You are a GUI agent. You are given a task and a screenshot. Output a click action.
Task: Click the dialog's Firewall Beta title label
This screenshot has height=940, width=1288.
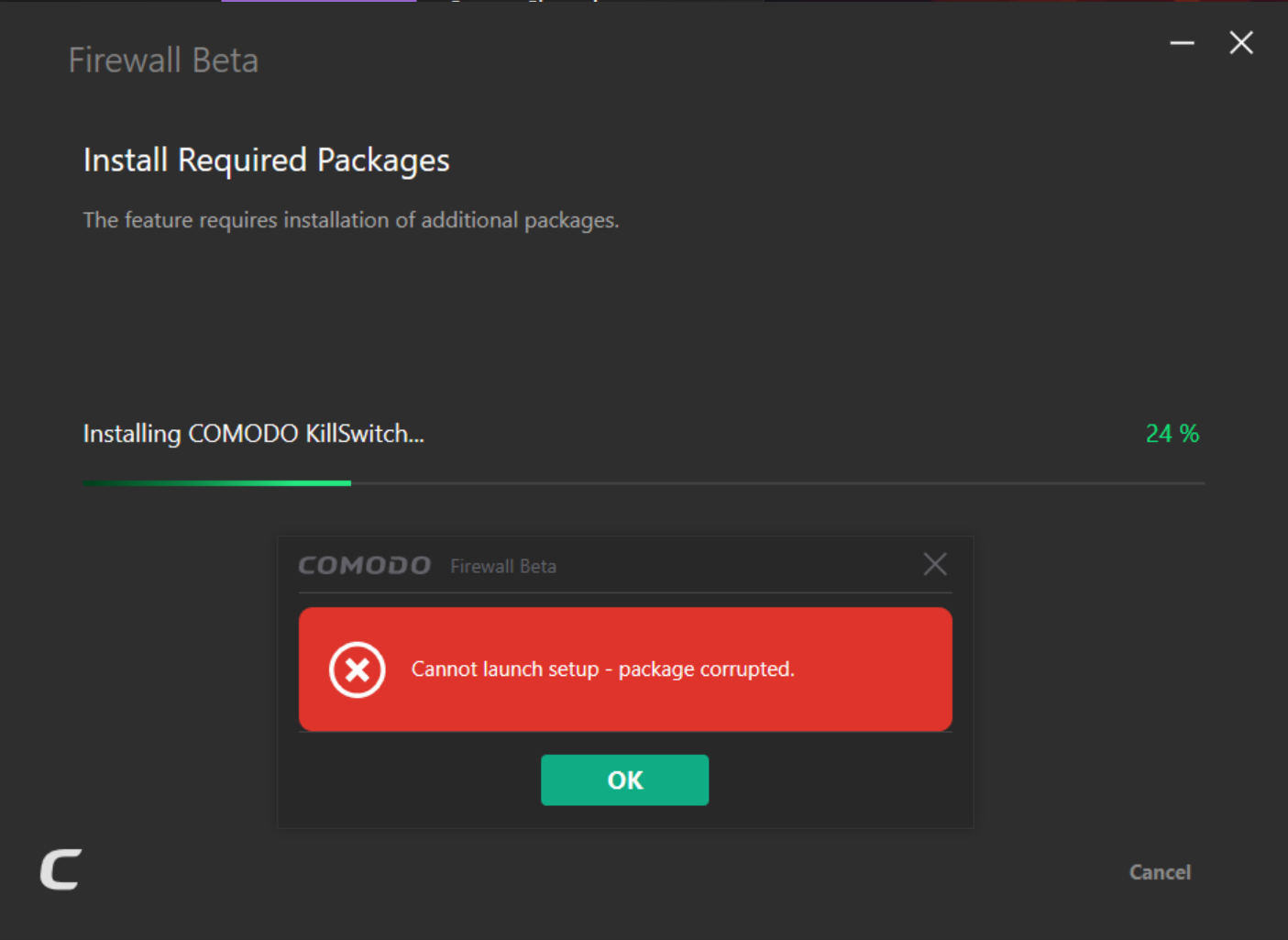502,567
